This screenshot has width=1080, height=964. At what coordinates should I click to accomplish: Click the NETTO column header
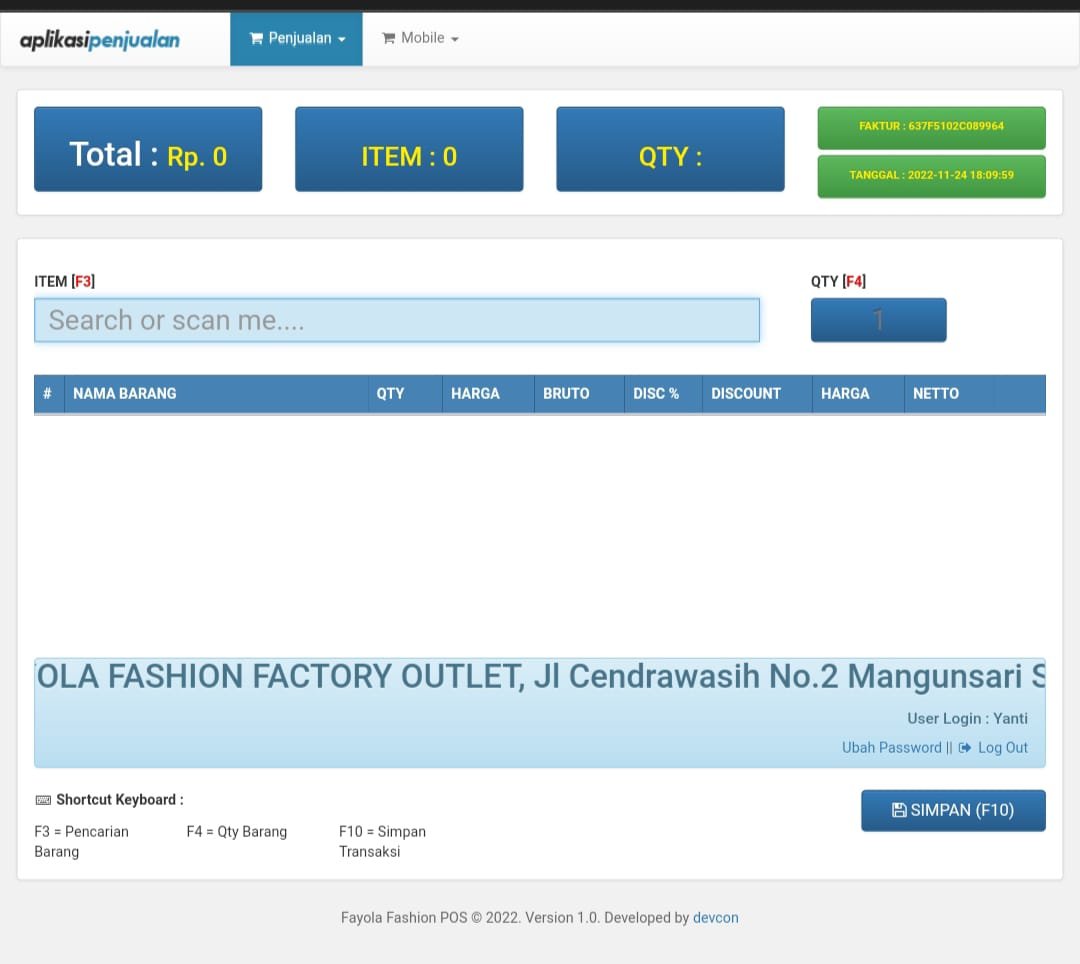(x=935, y=394)
